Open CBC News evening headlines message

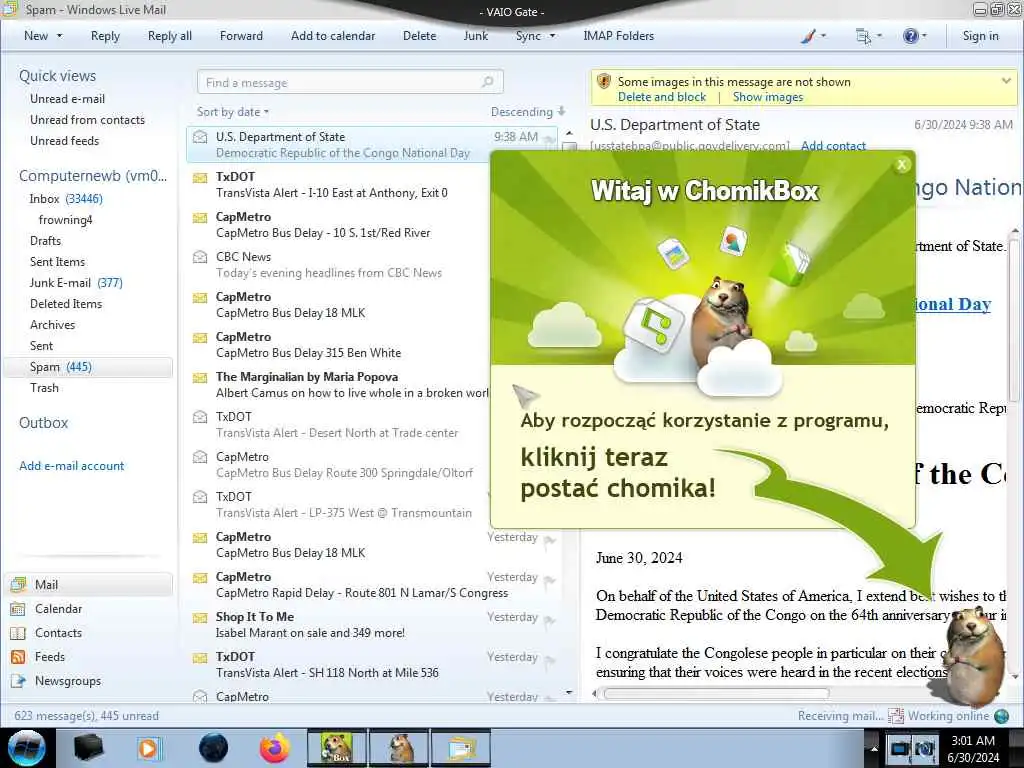[x=338, y=264]
